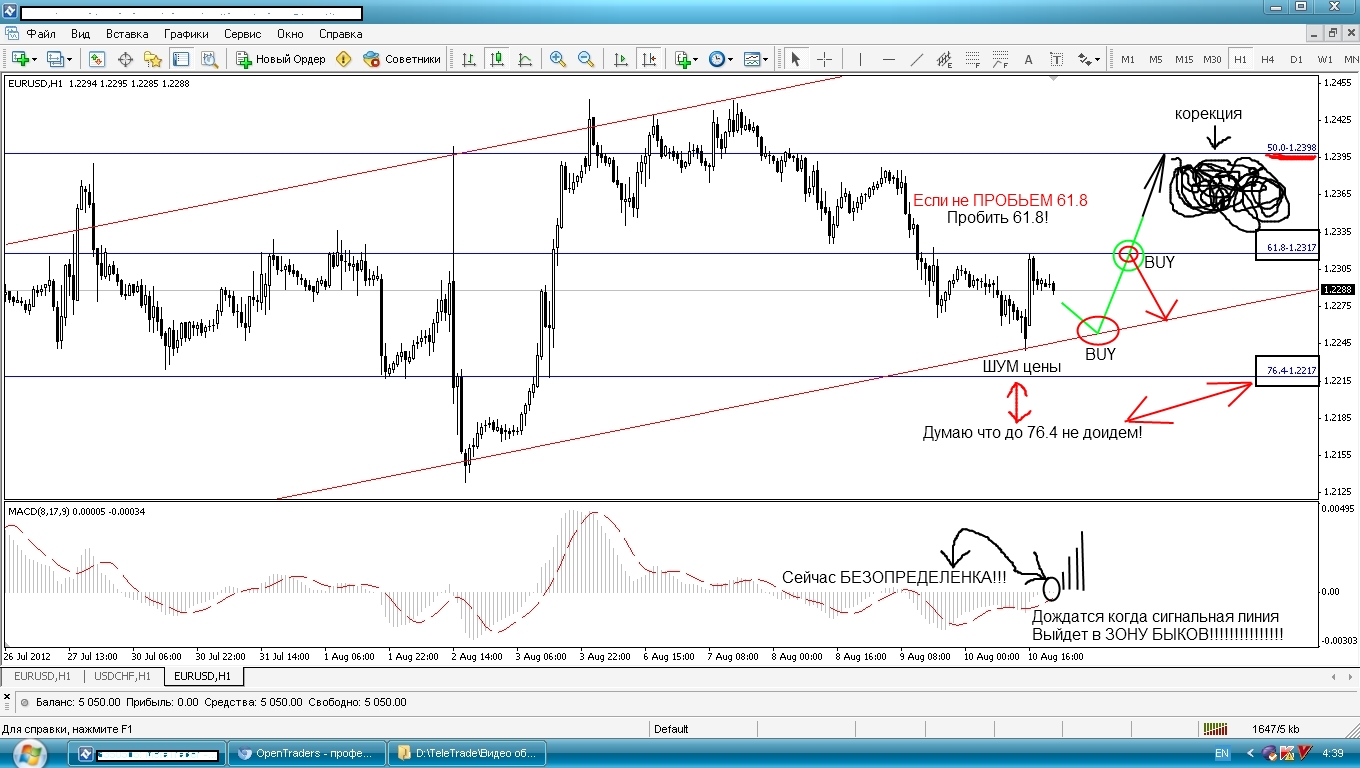Viewport: 1360px width, 768px height.
Task: Open the periods clock dropdown
Action: pos(721,59)
